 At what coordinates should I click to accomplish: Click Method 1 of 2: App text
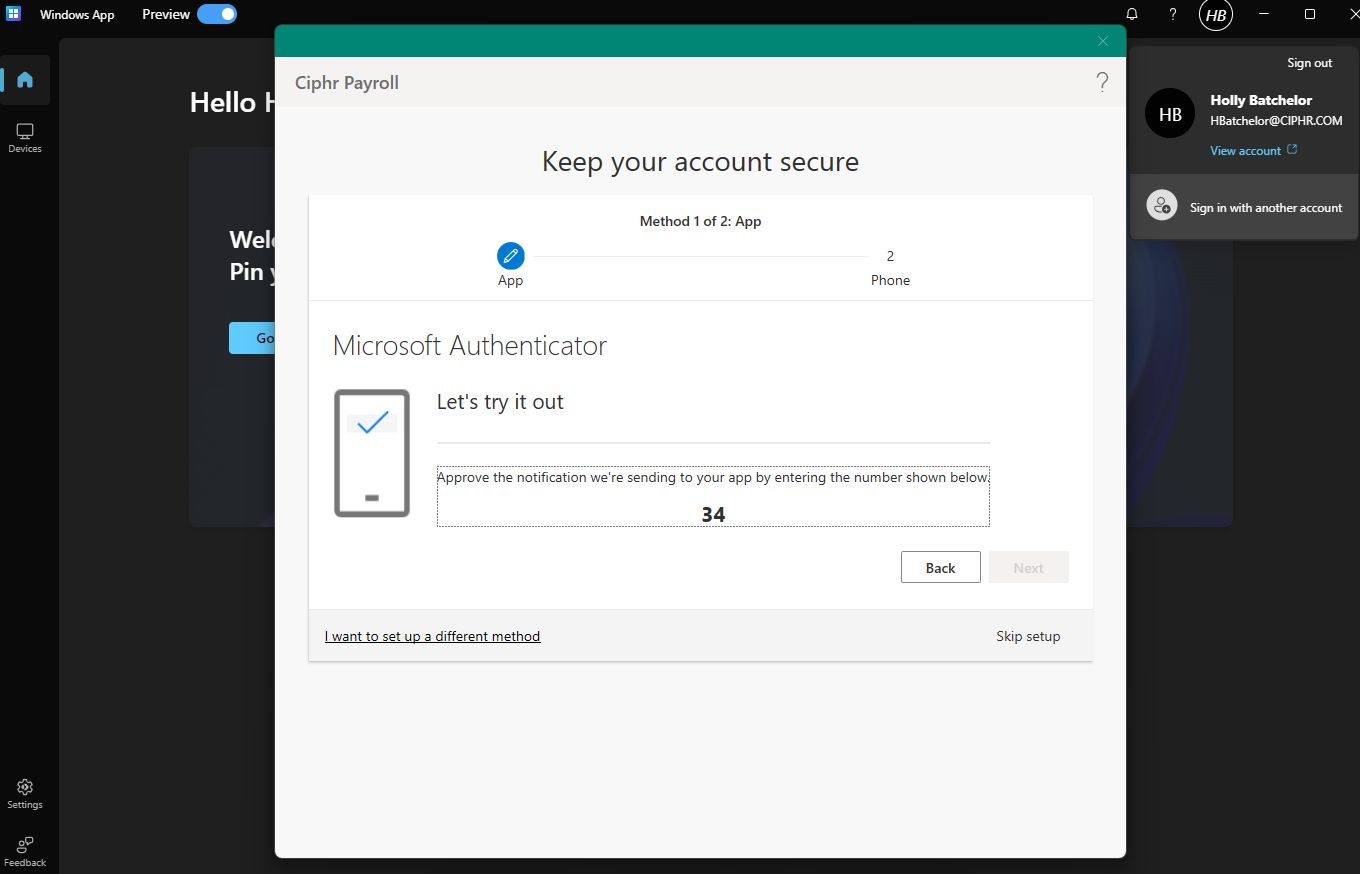pyautogui.click(x=700, y=221)
